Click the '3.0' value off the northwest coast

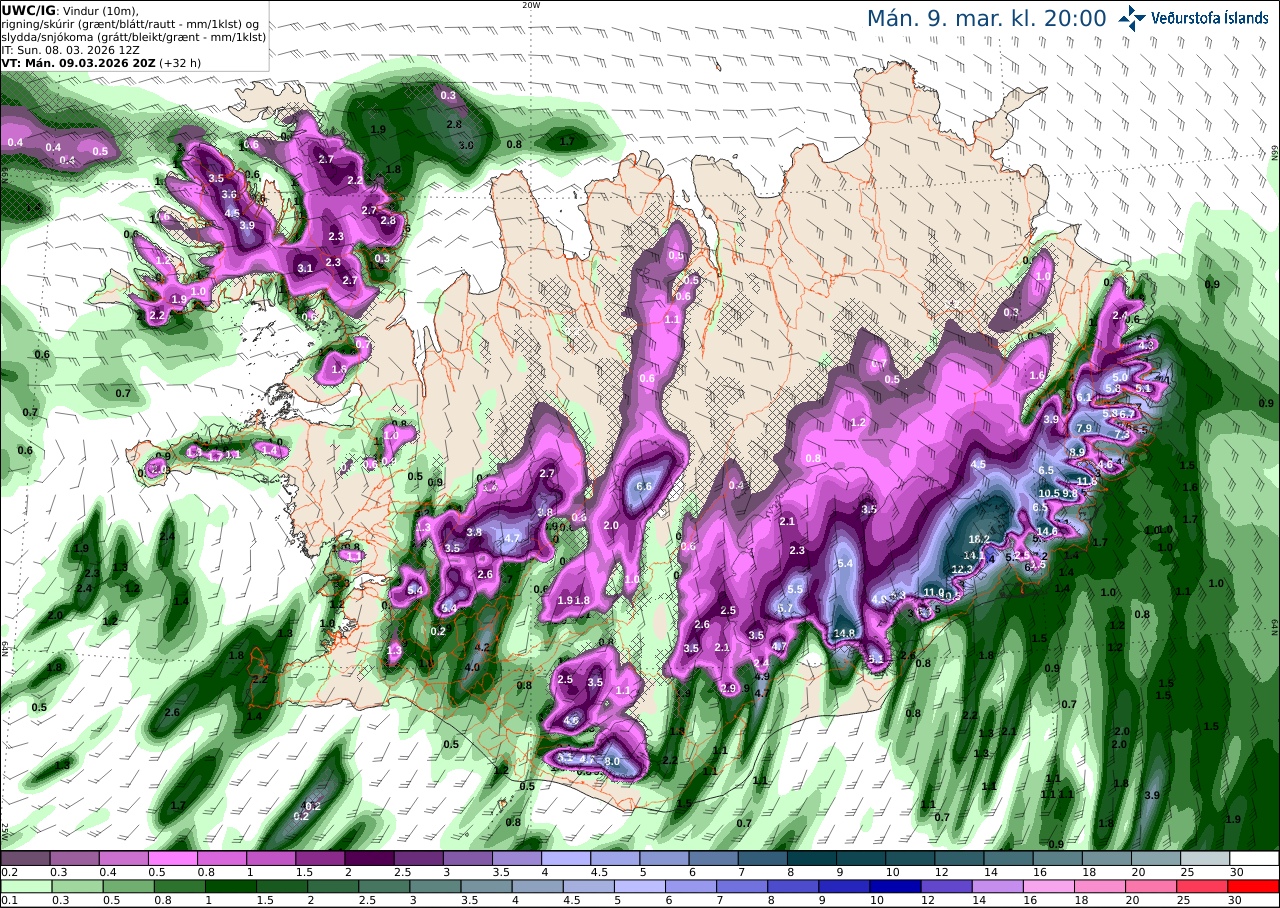pos(465,145)
